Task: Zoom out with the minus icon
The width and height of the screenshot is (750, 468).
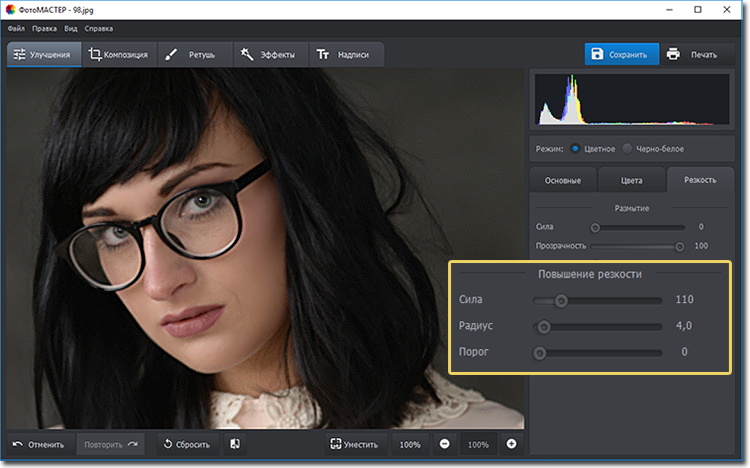Action: point(444,444)
